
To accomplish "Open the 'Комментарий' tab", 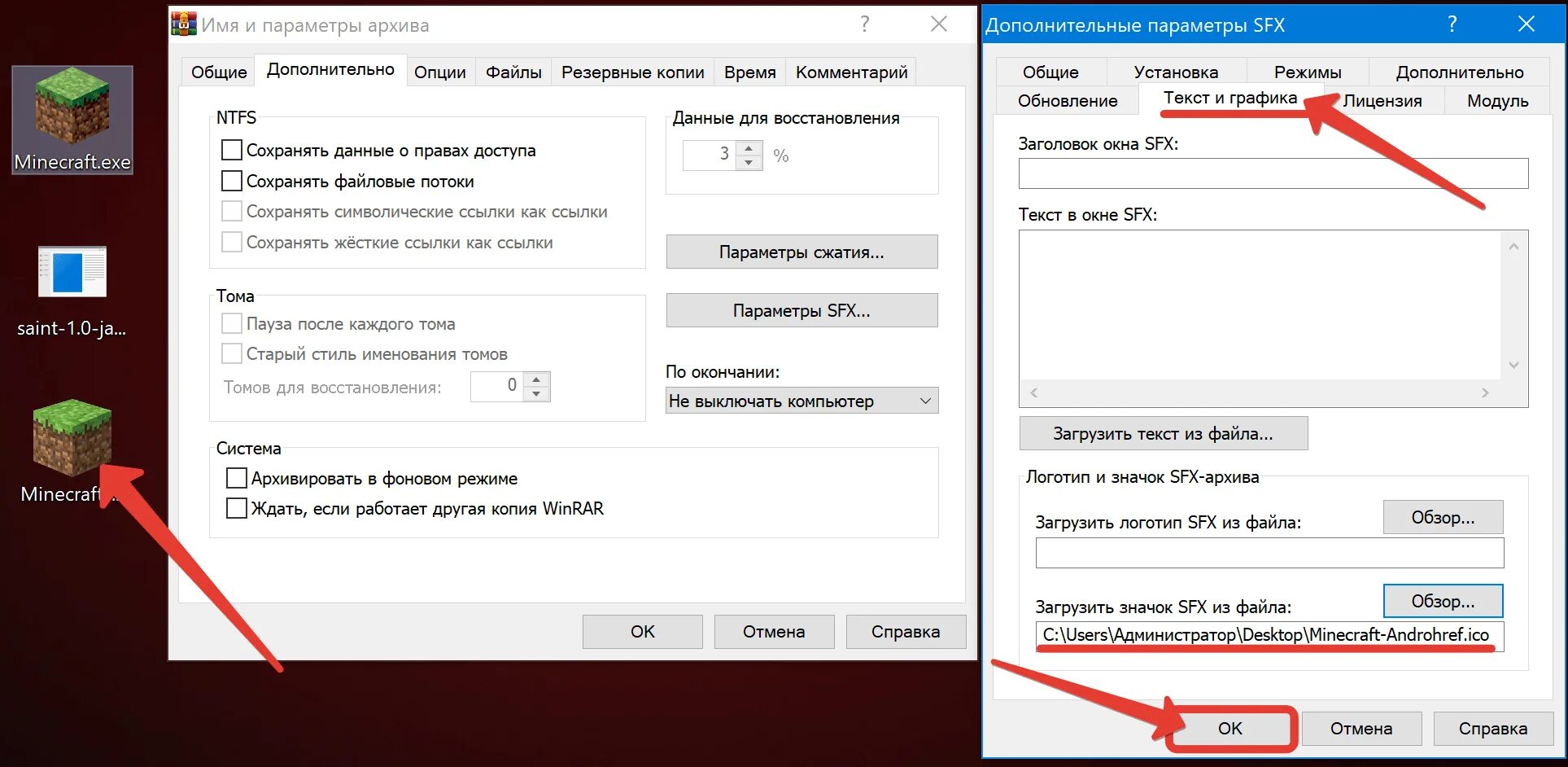I will coord(852,72).
